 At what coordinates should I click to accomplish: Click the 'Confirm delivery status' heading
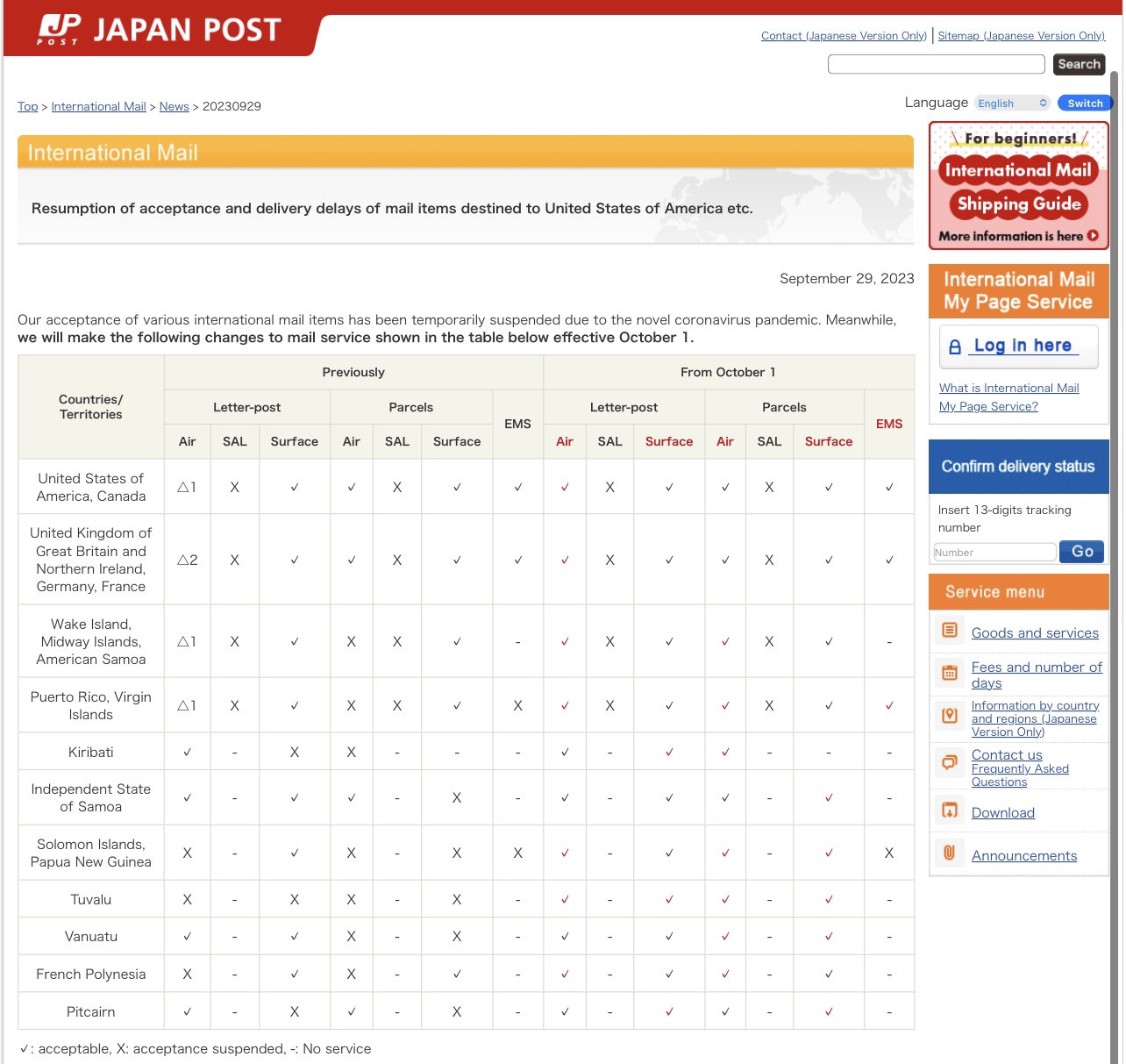[1017, 466]
